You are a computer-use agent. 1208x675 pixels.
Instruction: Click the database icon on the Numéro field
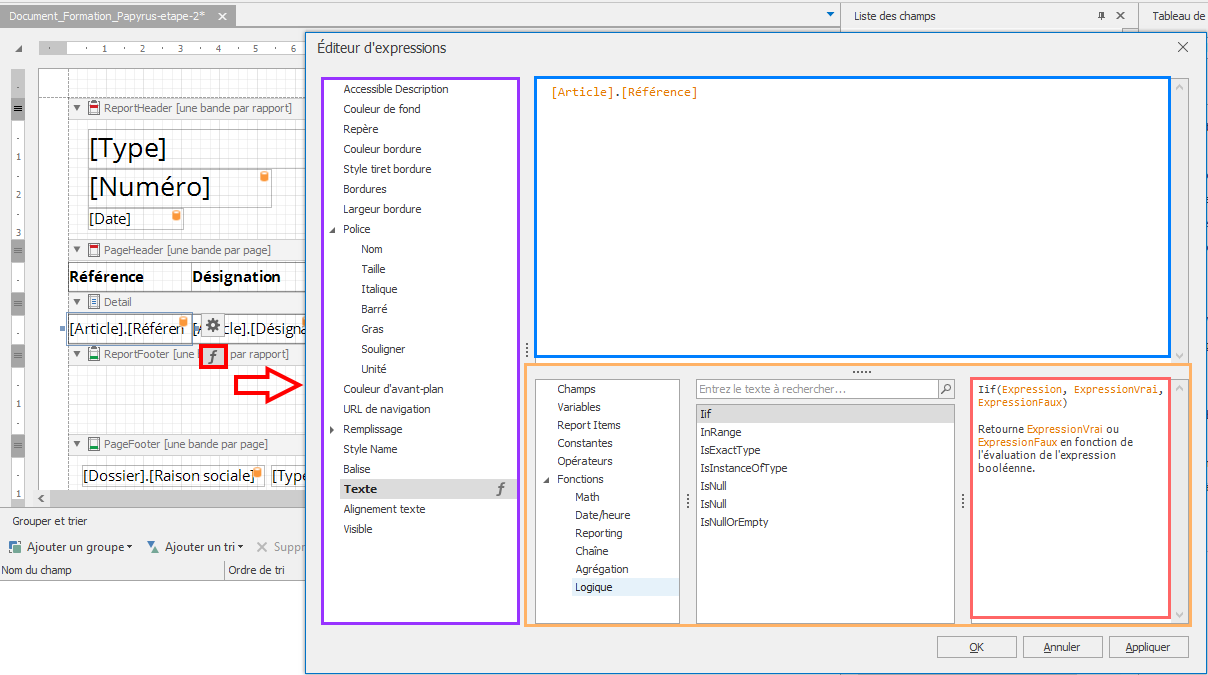[264, 177]
